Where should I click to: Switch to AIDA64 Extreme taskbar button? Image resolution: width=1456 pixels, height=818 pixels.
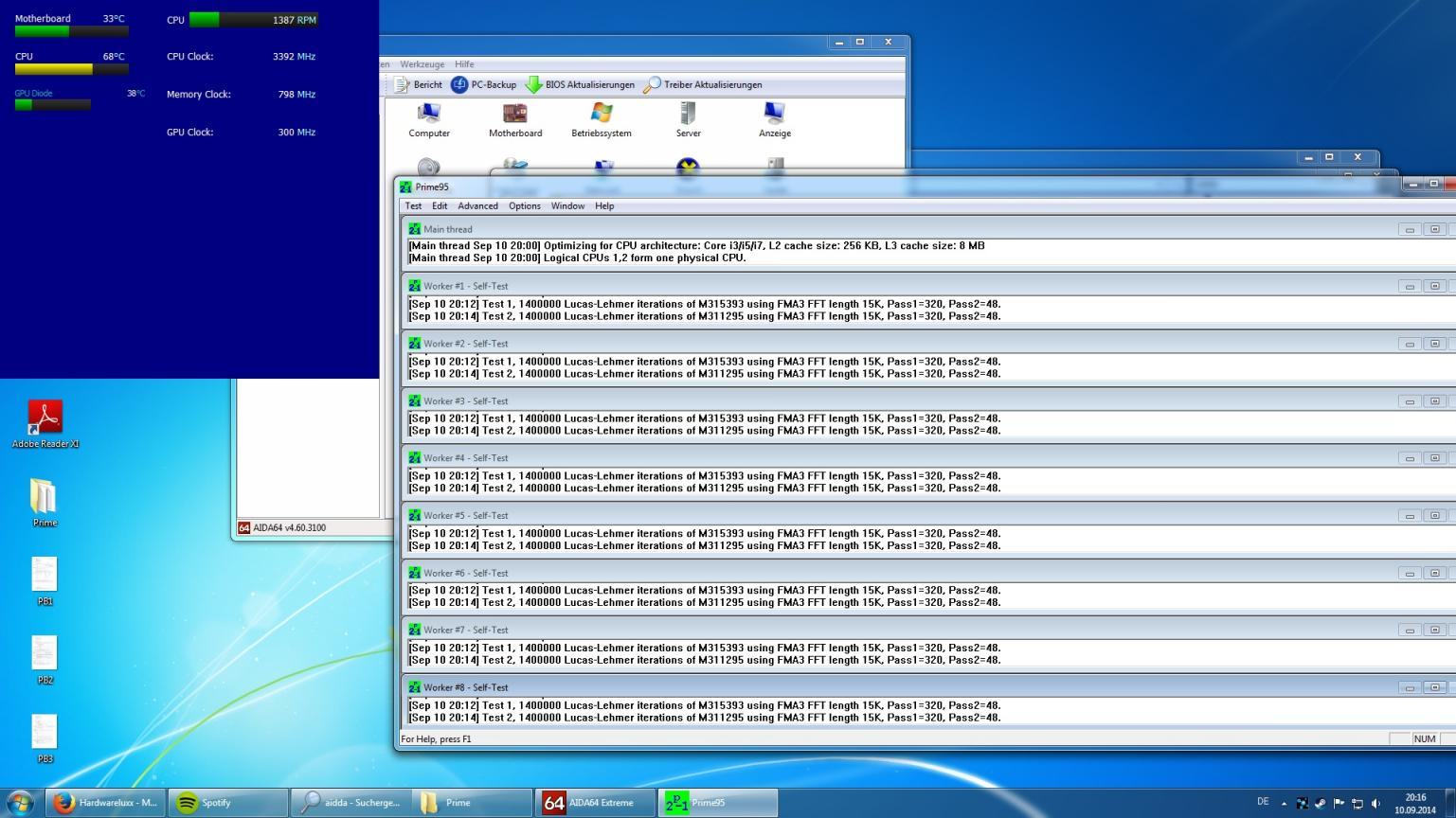595,803
